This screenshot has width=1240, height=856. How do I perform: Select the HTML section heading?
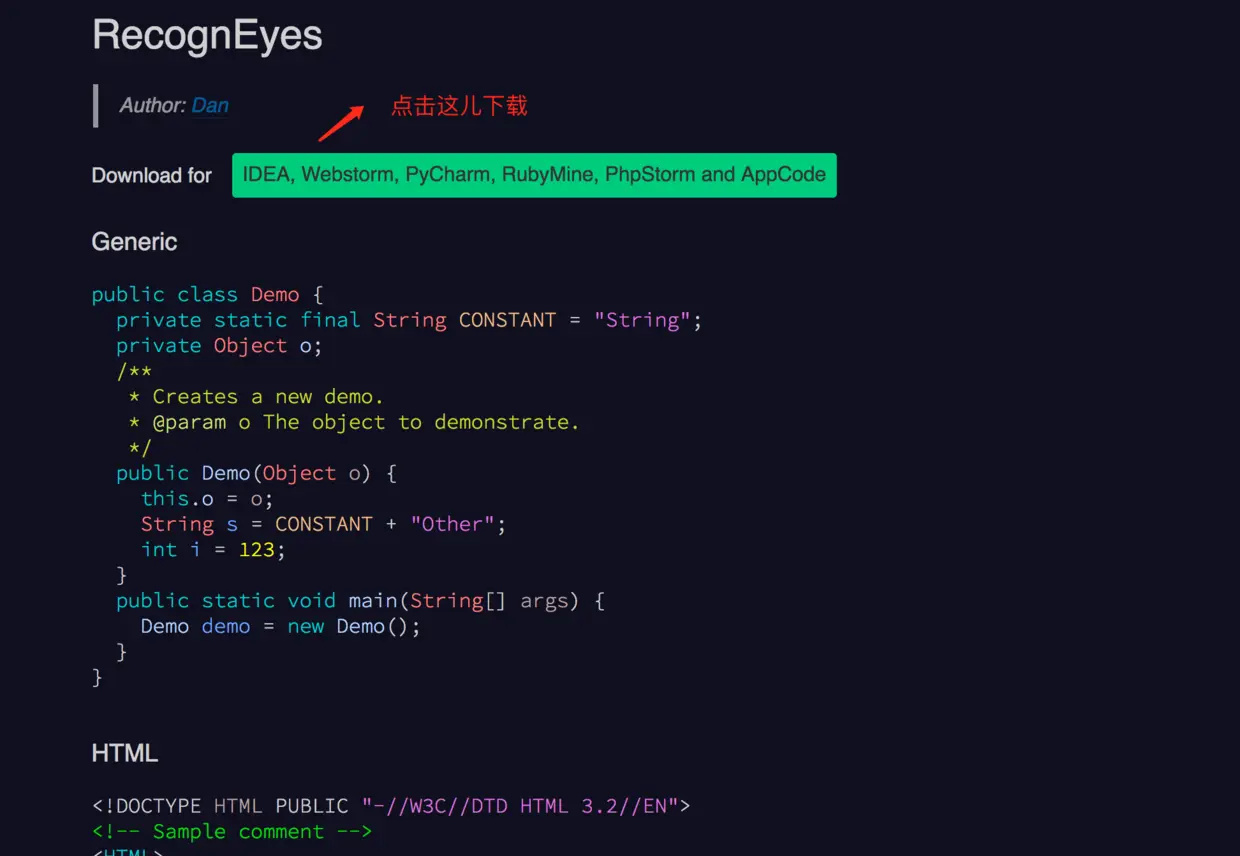coord(125,753)
